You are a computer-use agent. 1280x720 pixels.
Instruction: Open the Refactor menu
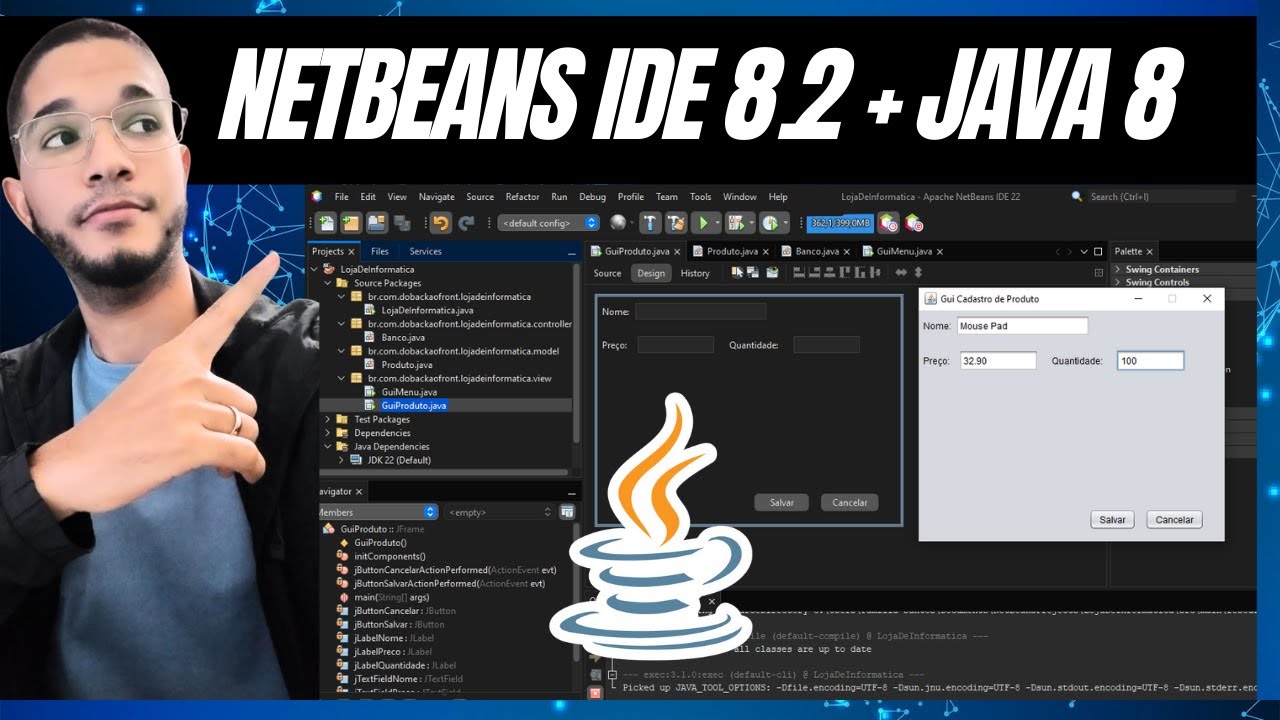point(522,197)
